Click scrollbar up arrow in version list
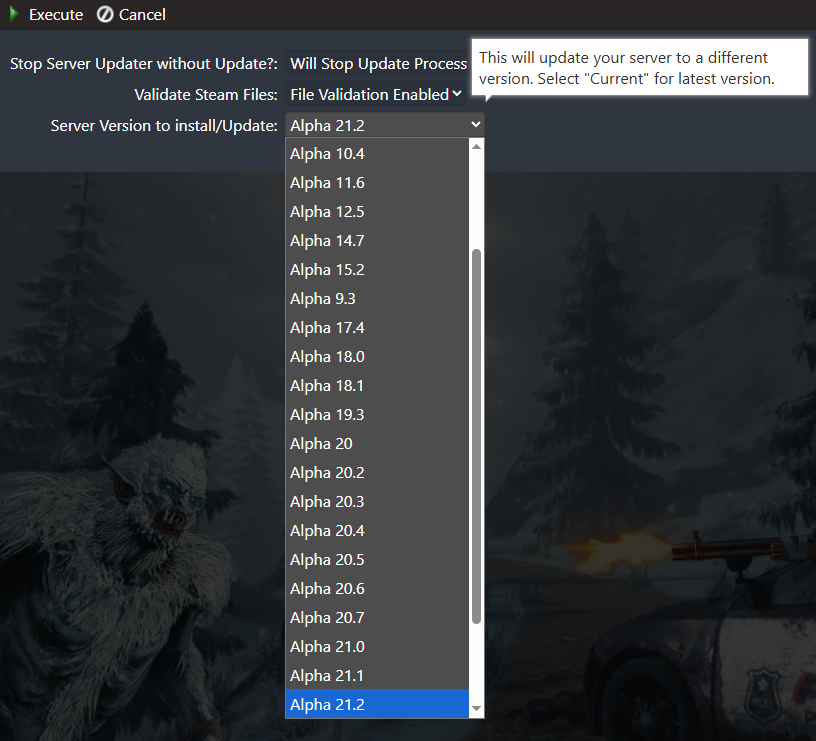The height and width of the screenshot is (741, 816). [477, 146]
